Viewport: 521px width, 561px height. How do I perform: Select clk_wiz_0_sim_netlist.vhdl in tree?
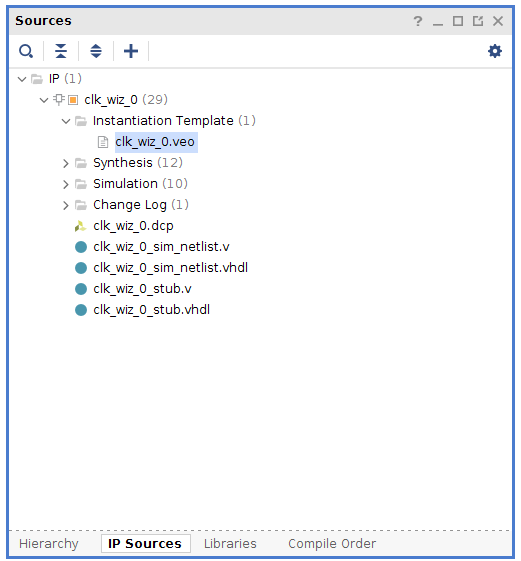tap(170, 268)
